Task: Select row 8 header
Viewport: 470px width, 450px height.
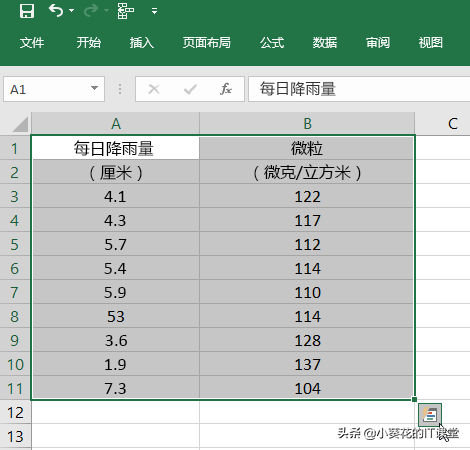Action: click(15, 316)
